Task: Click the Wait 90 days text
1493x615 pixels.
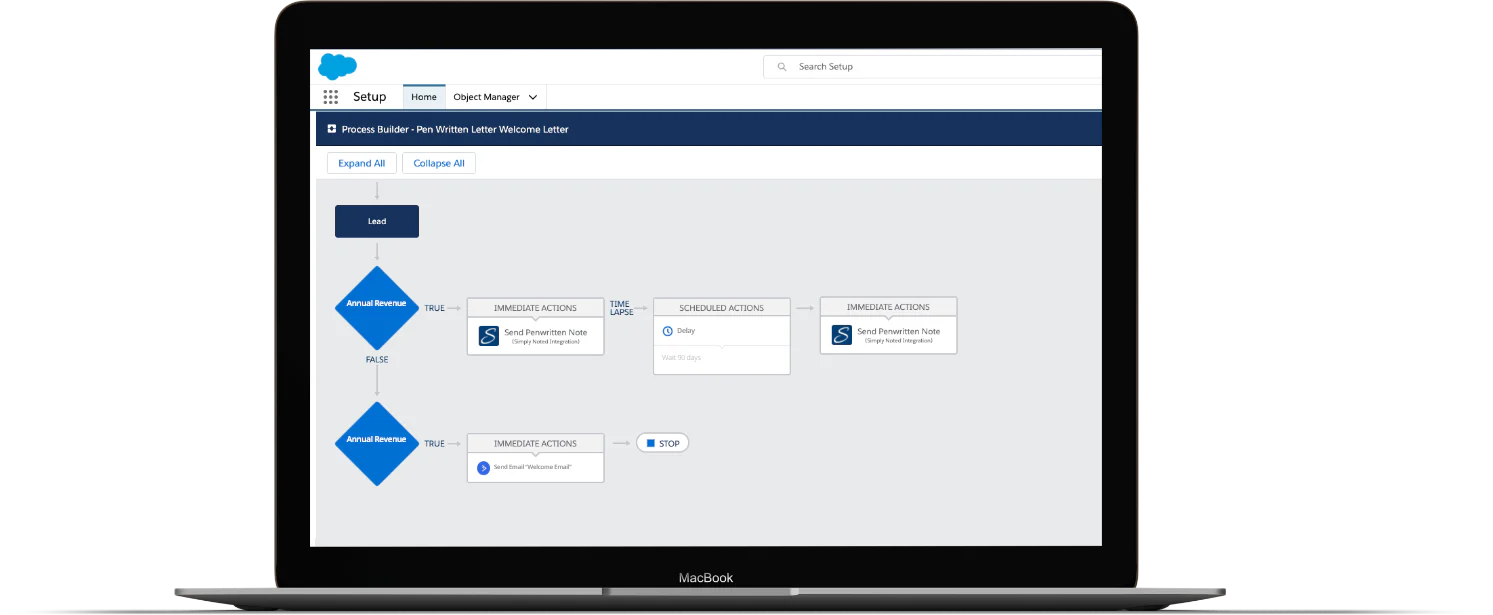Action: (x=681, y=357)
